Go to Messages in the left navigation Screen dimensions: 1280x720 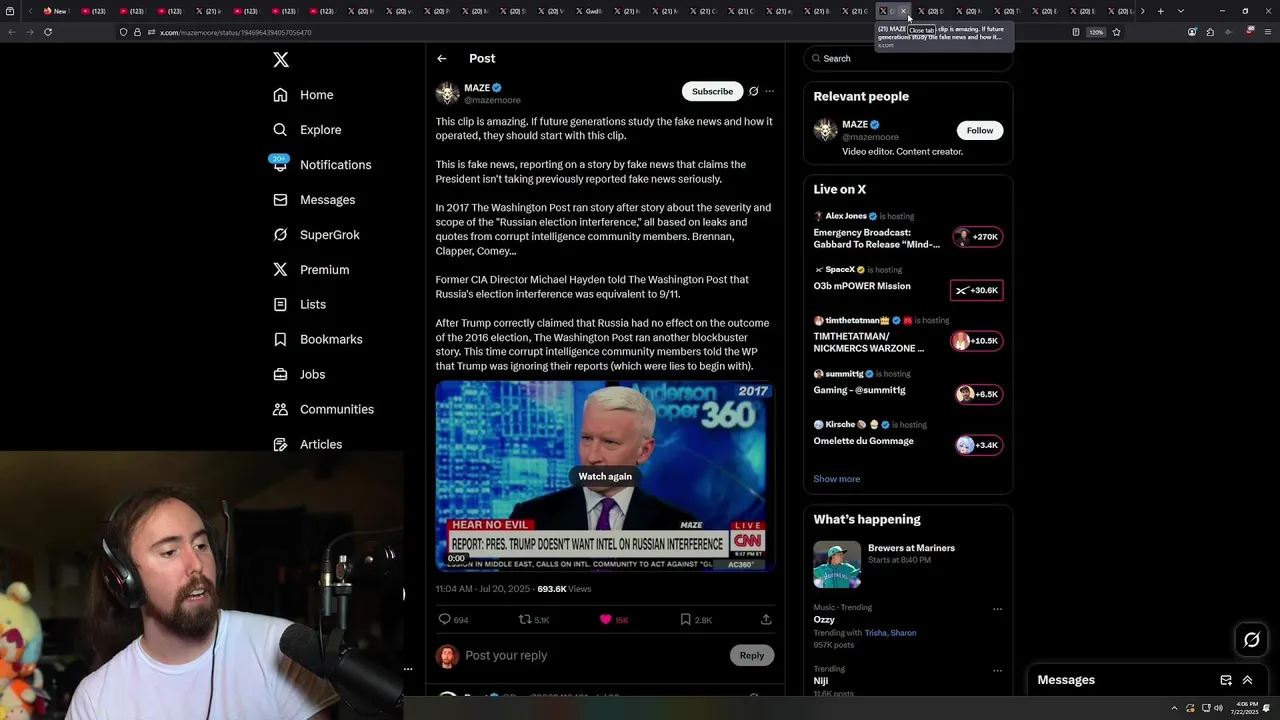pos(314,200)
